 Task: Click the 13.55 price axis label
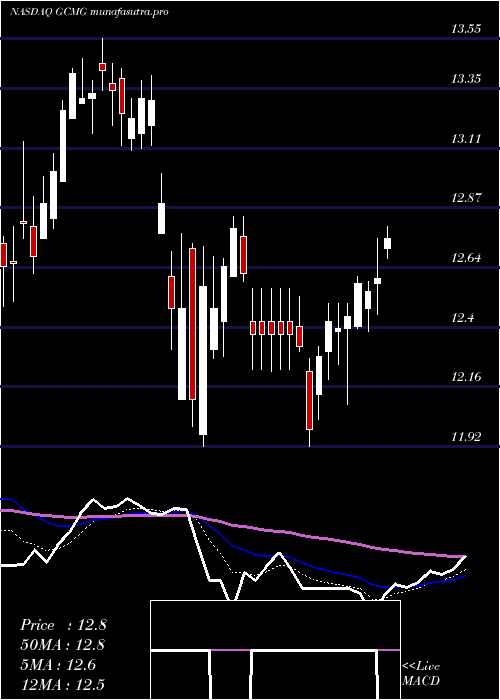click(x=466, y=29)
